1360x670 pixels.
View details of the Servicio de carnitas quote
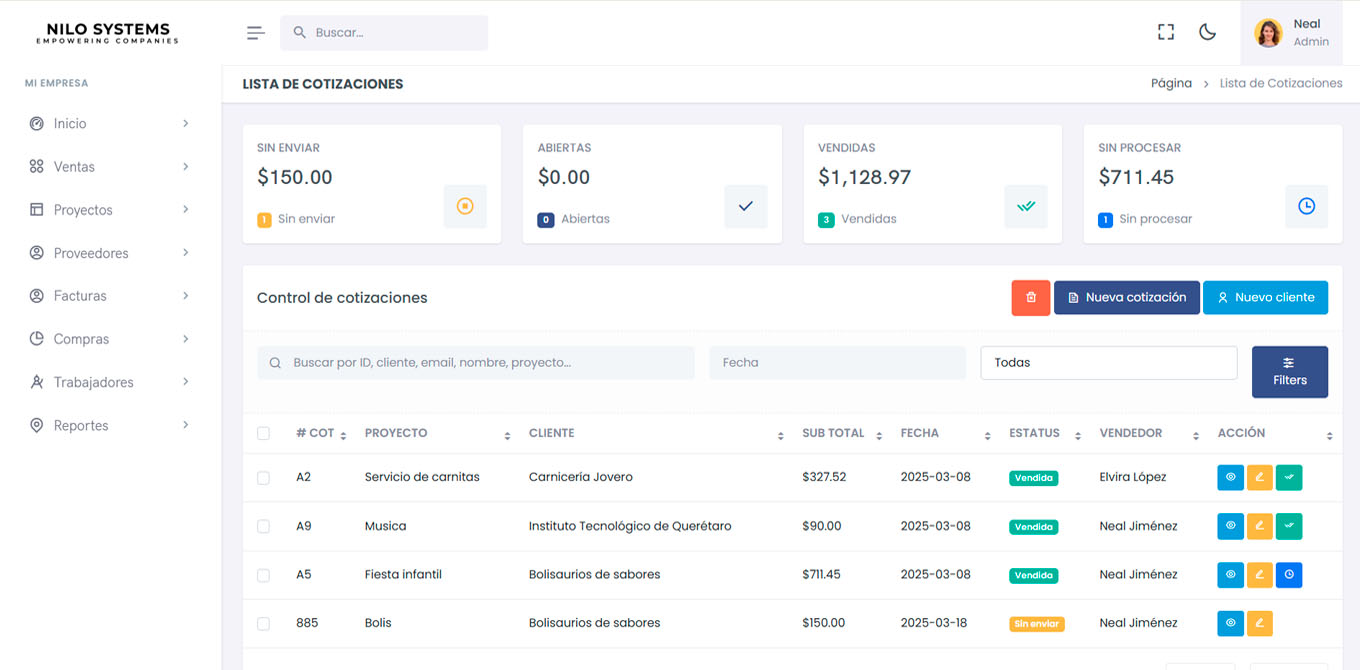[x=1230, y=477]
